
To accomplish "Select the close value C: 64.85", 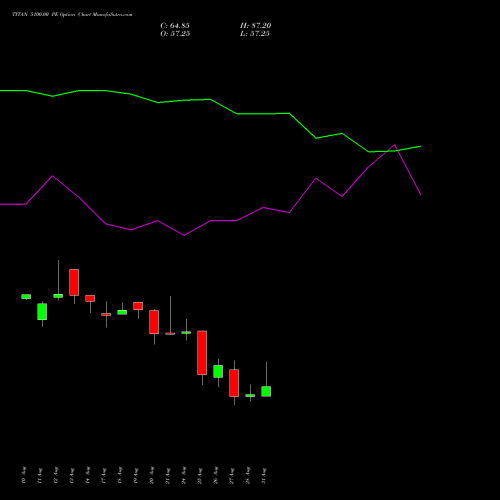I will click(175, 26).
